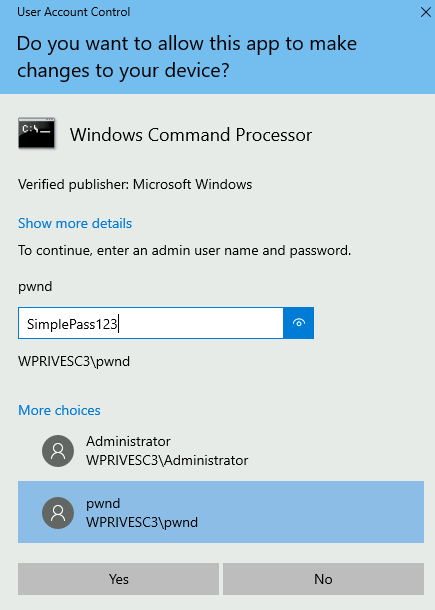Click the Command Prompt application icon

click(37, 133)
